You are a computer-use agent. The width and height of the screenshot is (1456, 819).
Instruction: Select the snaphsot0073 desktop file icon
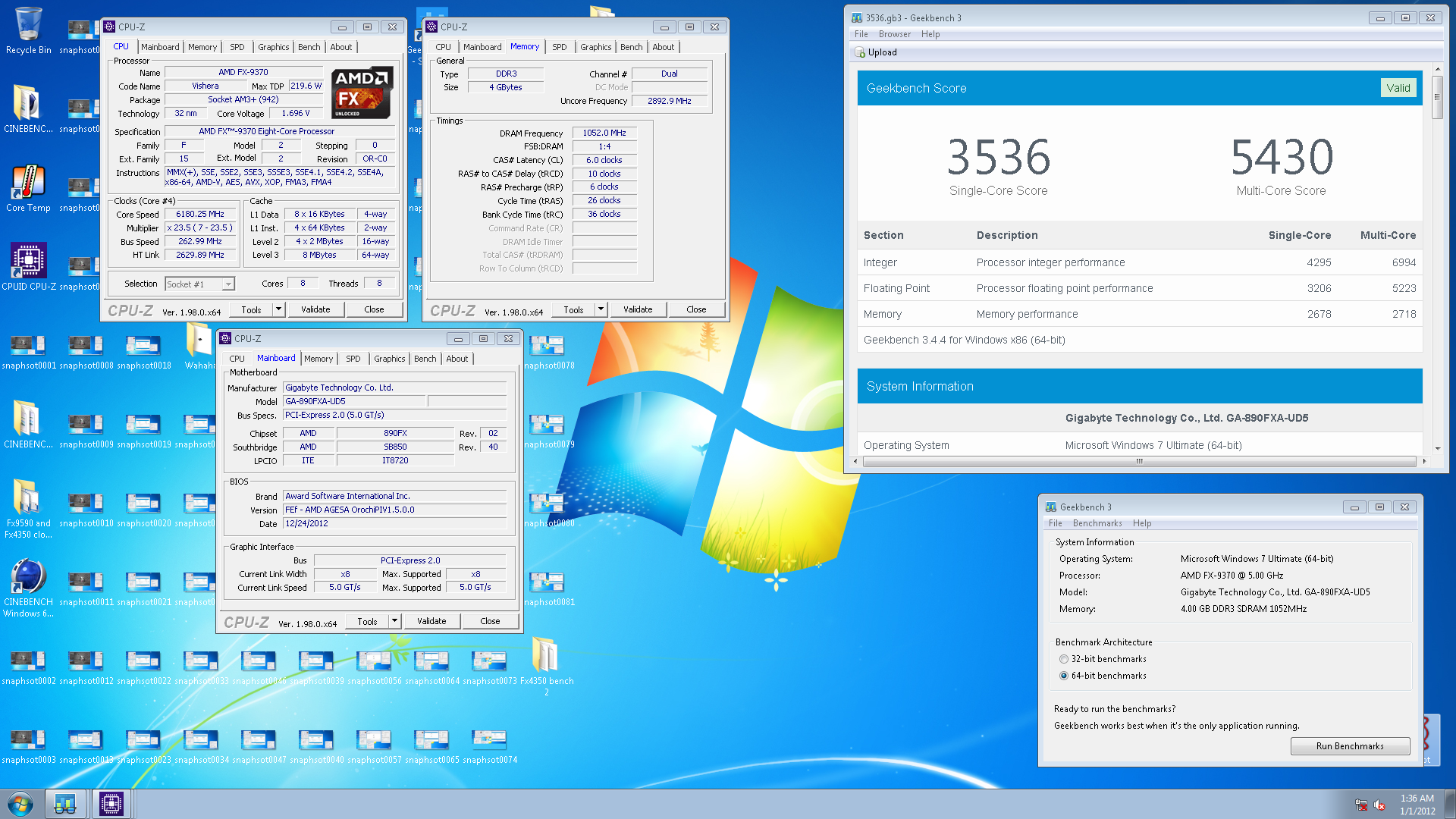[490, 667]
